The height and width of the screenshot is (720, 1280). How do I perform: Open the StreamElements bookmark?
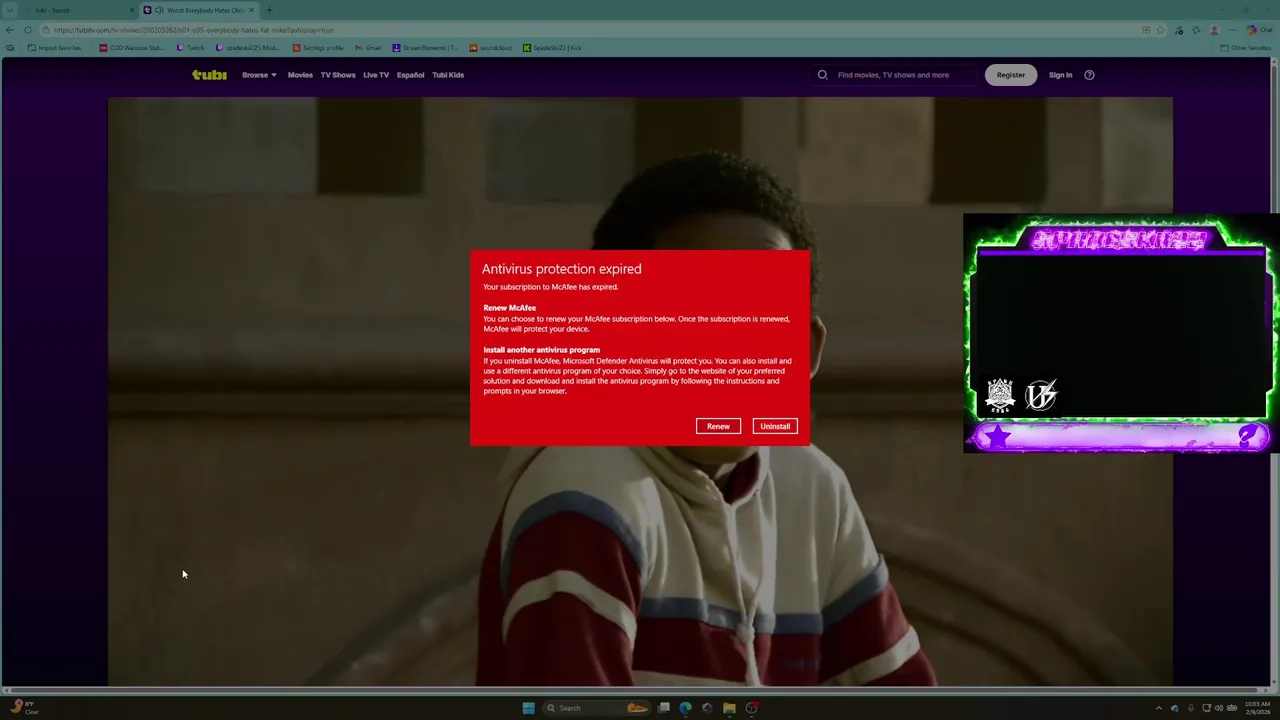tap(425, 48)
